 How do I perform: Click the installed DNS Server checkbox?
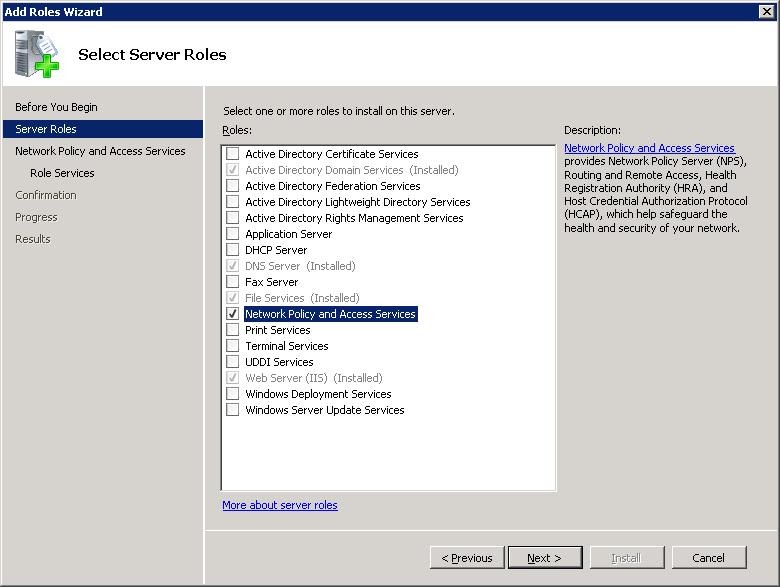[232, 266]
